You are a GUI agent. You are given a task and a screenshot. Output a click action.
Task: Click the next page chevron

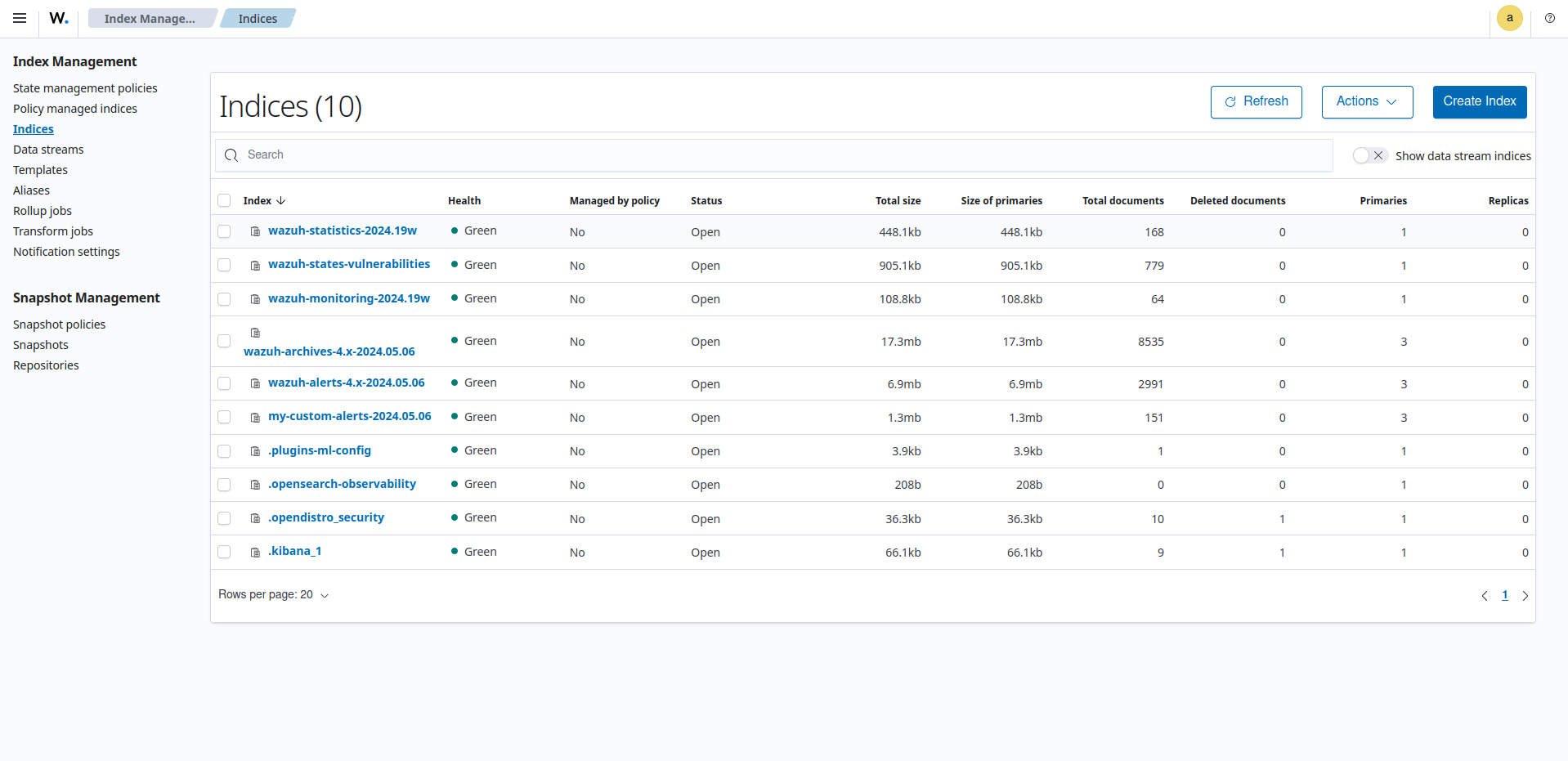1524,595
